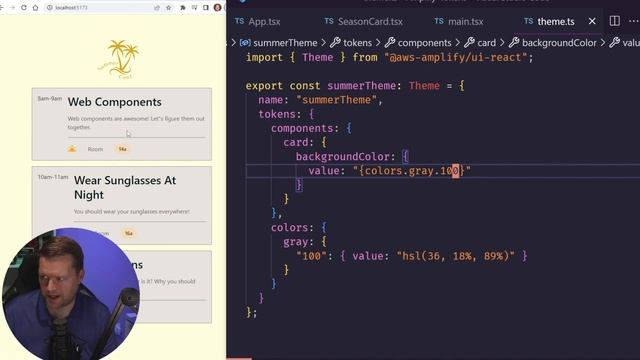Click the Web Components description text
640x360 pixels.
point(136,123)
